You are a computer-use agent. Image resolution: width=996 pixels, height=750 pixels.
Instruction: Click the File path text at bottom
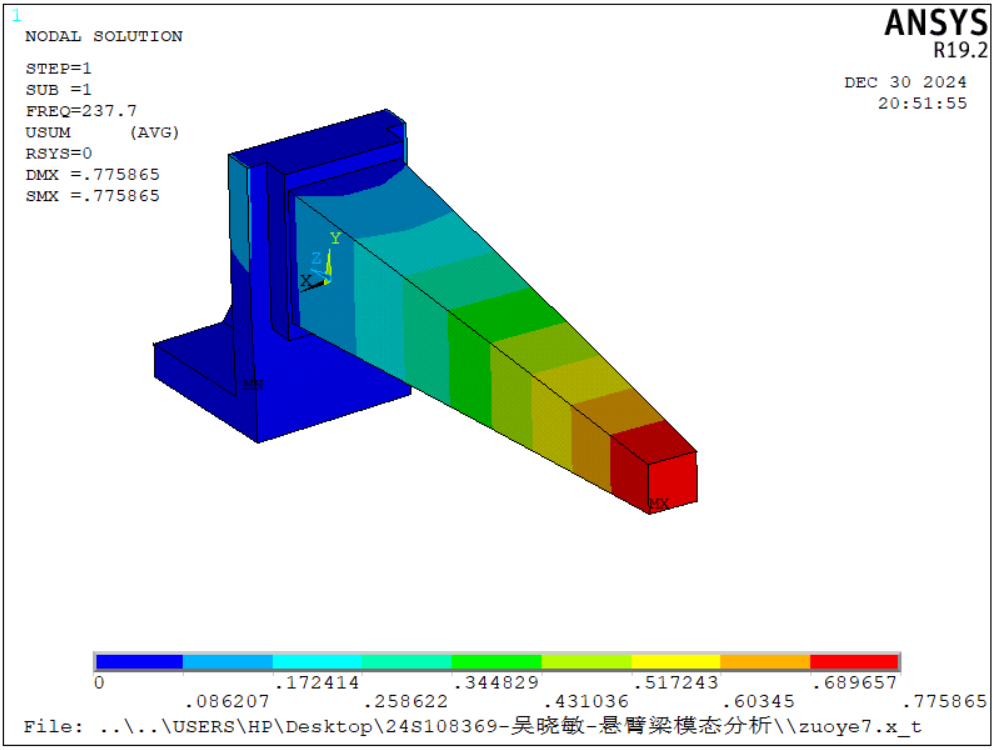point(472,726)
